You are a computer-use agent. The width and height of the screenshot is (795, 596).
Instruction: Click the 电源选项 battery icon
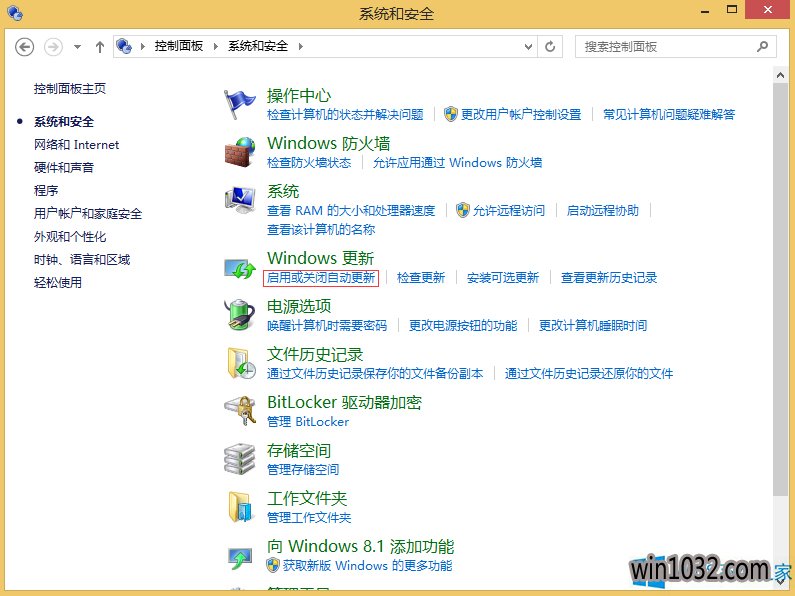click(240, 315)
